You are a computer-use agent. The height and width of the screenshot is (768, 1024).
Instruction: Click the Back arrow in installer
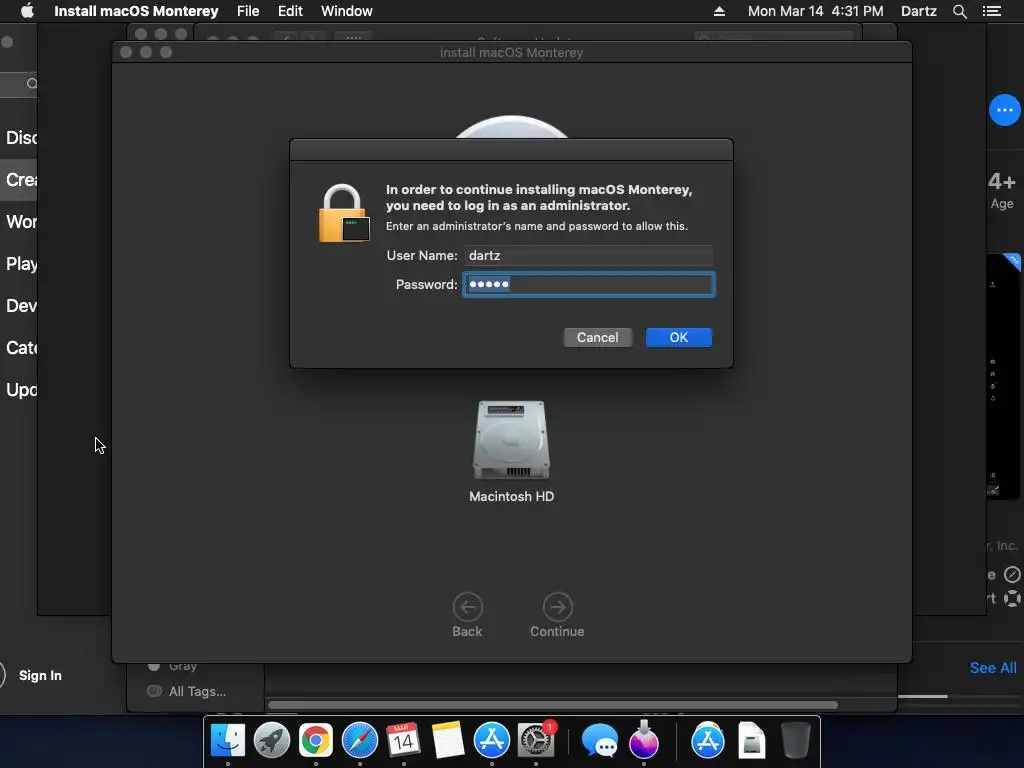[468, 607]
